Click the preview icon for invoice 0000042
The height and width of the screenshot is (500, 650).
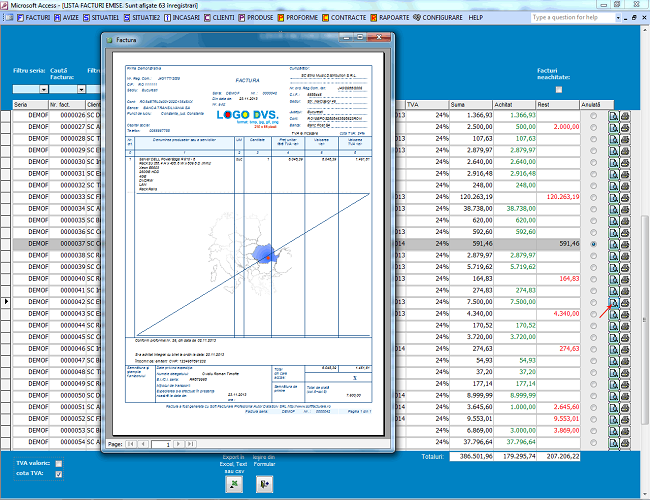tap(614, 303)
